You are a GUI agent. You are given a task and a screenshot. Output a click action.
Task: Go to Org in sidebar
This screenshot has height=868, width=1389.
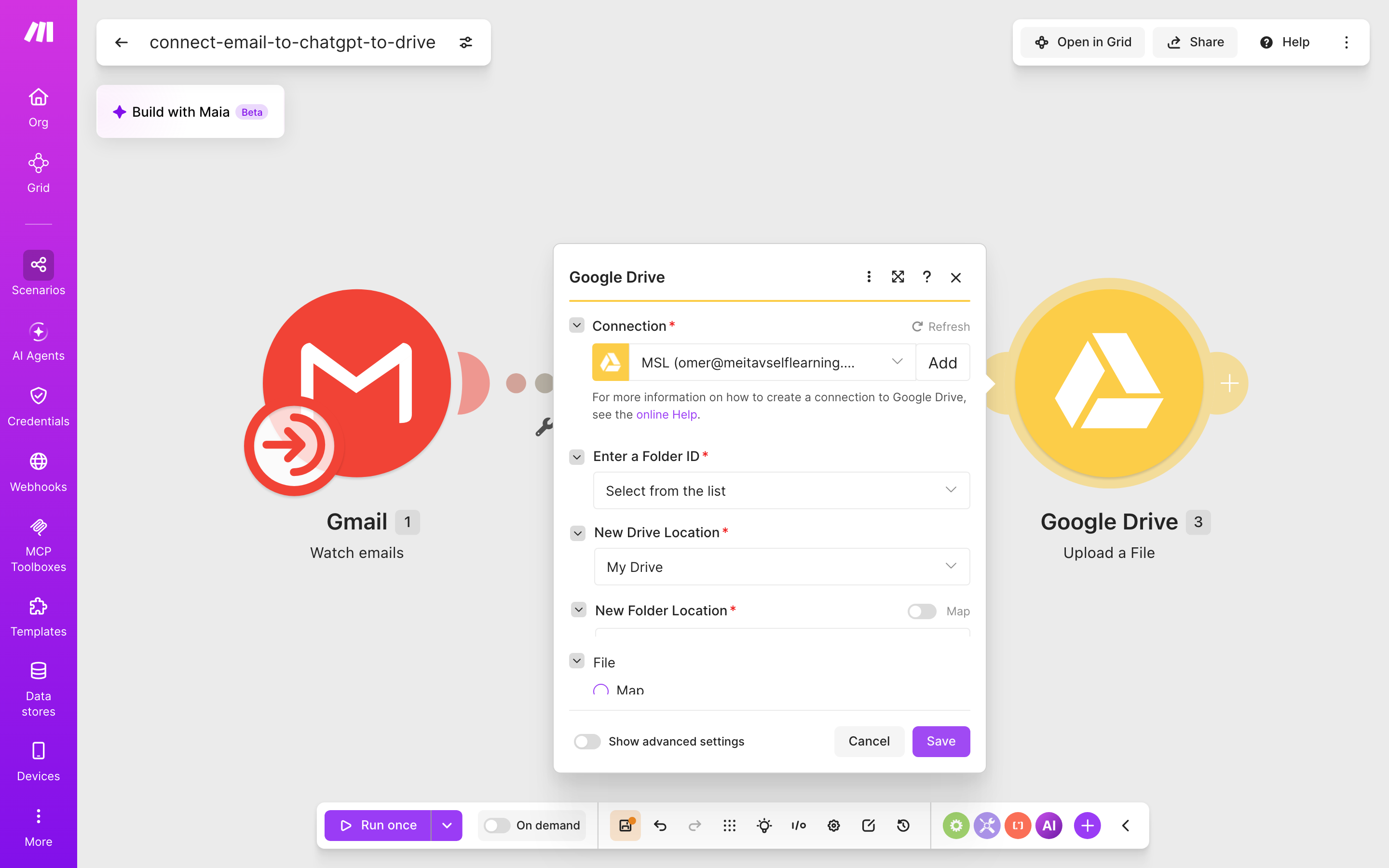coord(39,108)
